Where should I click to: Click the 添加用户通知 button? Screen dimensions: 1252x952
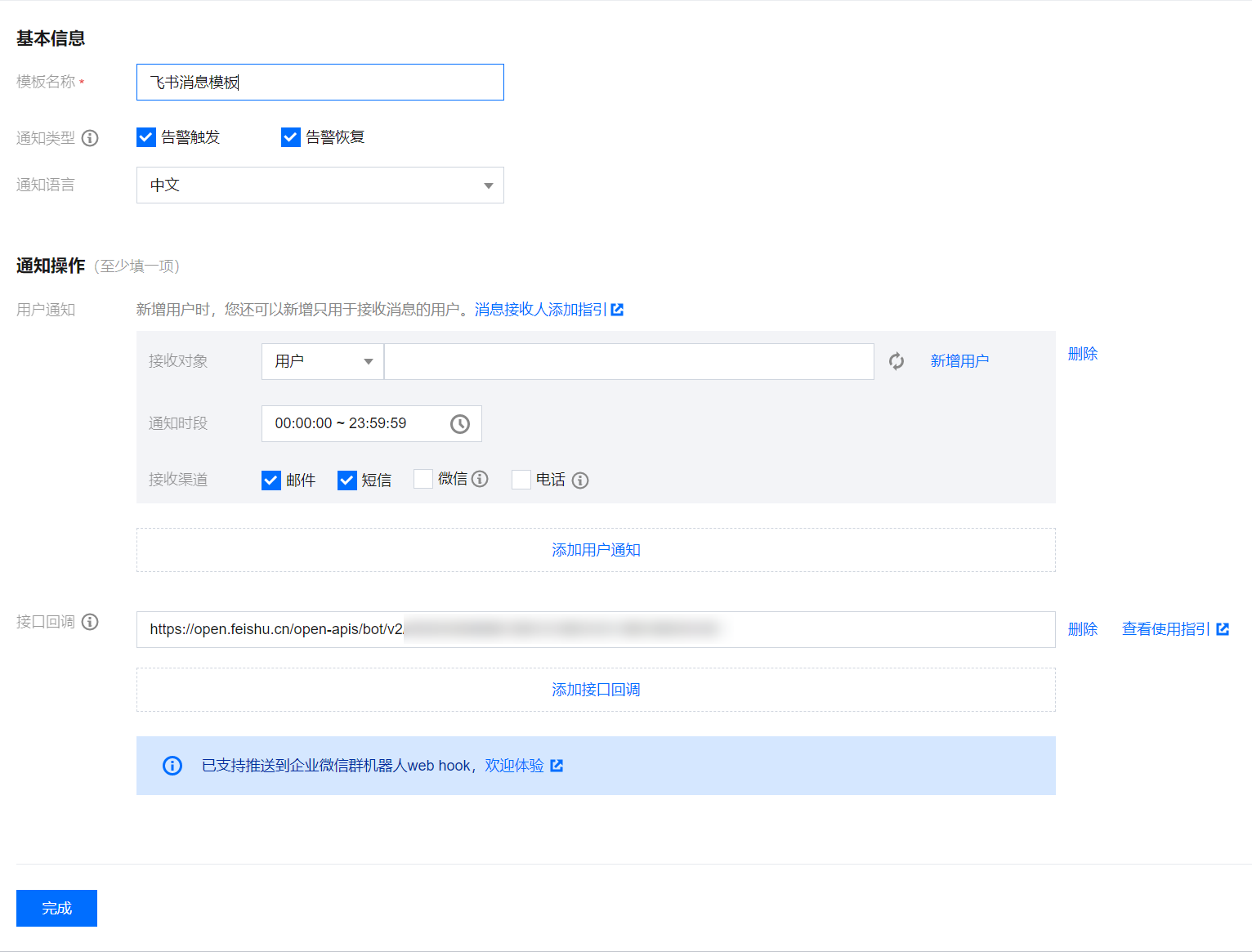pos(596,551)
